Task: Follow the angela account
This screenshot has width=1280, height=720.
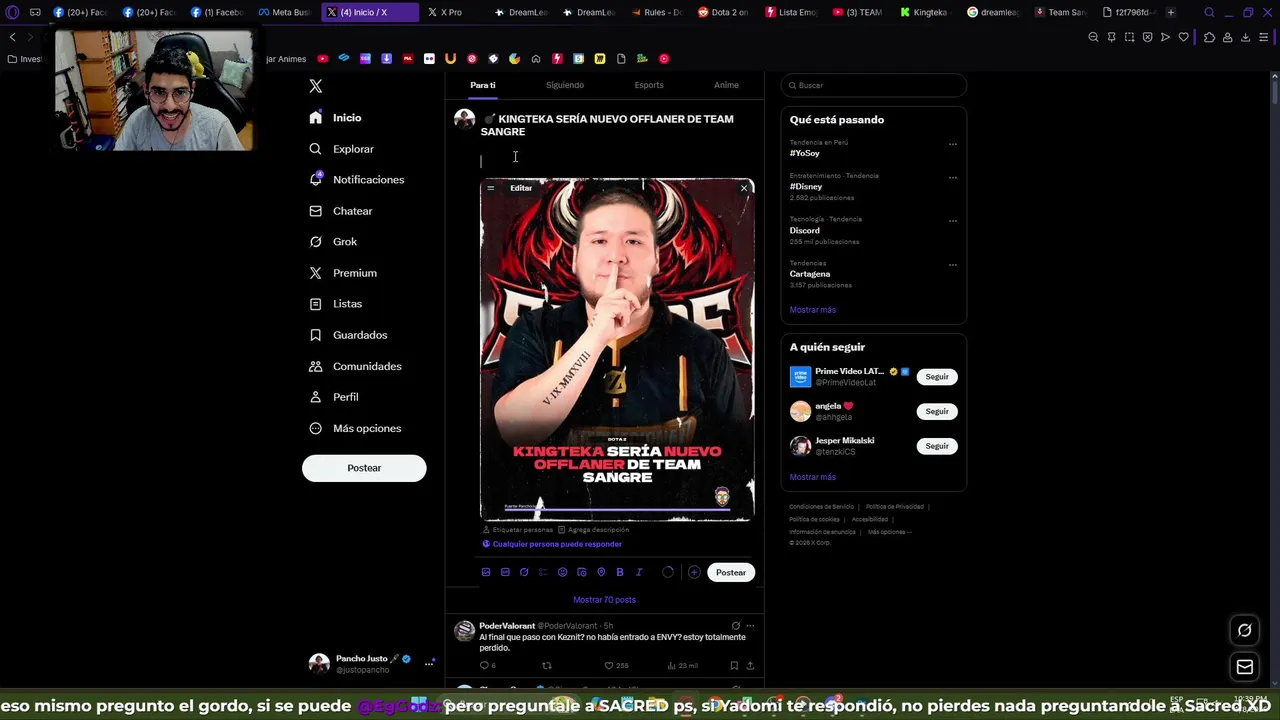Action: pyautogui.click(x=937, y=411)
